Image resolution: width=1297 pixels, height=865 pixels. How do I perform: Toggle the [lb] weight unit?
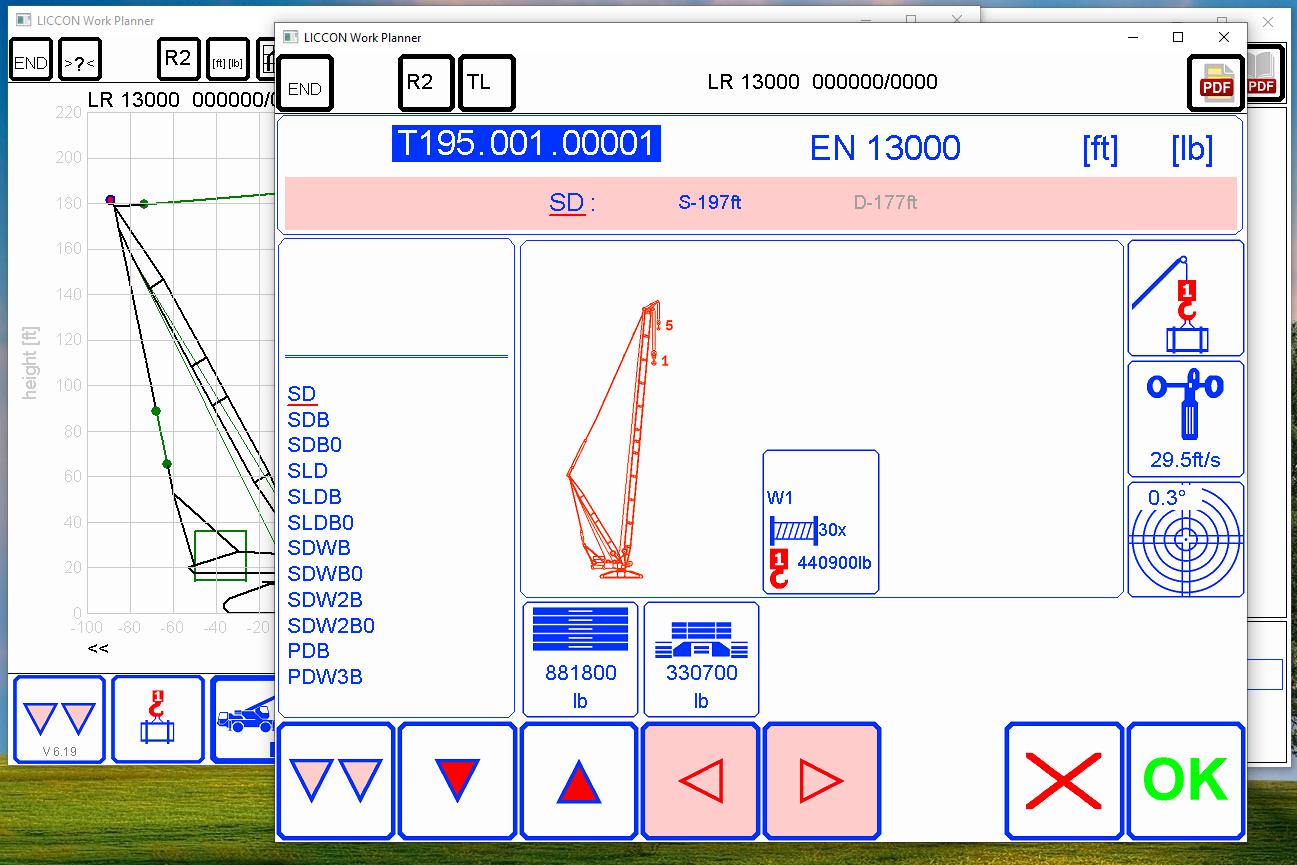(x=1192, y=149)
